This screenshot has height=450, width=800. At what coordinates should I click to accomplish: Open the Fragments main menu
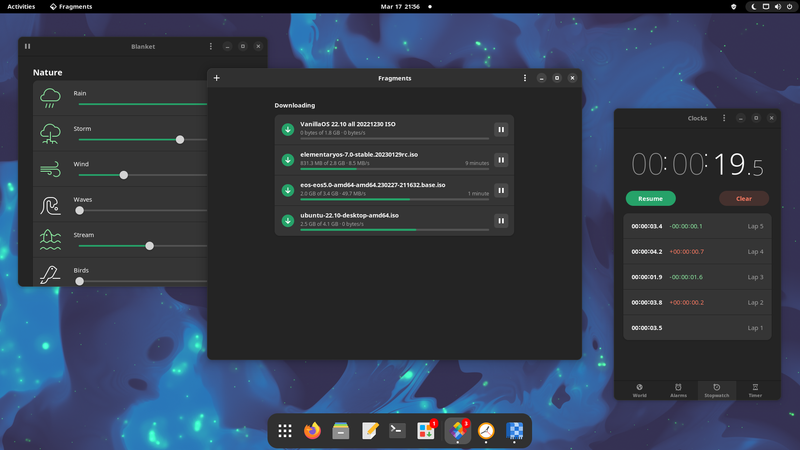[524, 78]
